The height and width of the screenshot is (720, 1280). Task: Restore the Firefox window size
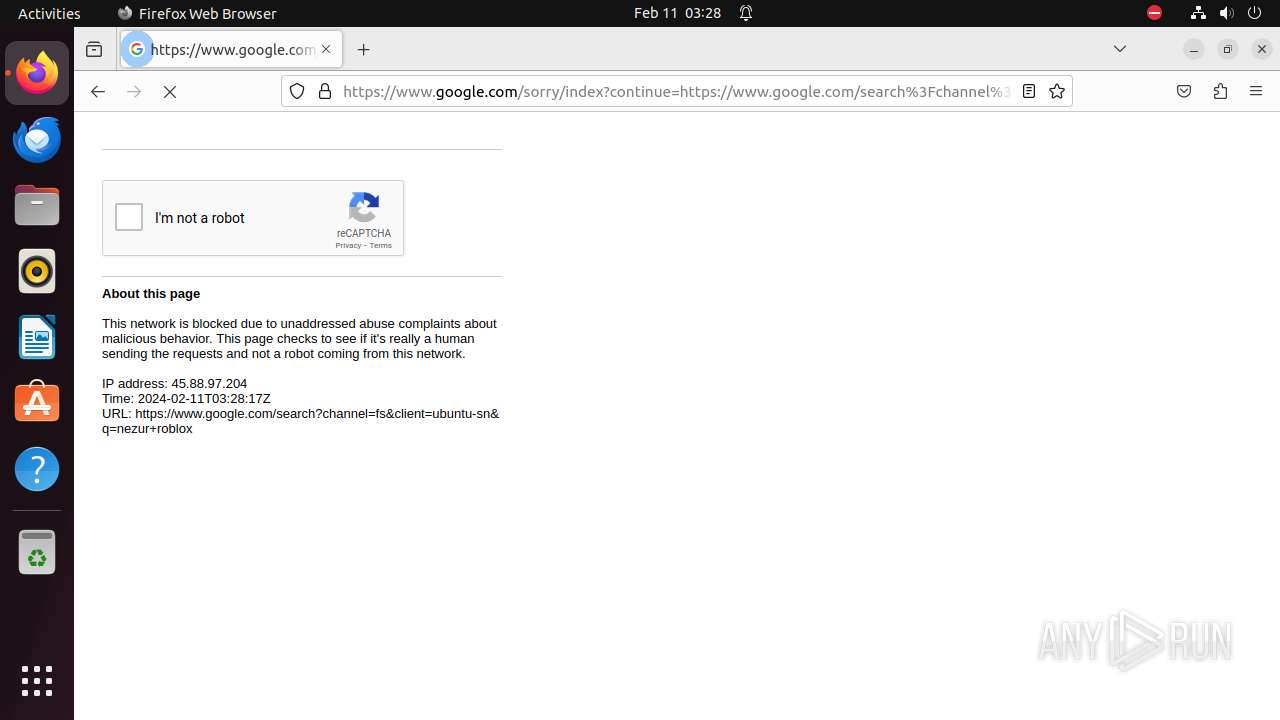[1228, 49]
